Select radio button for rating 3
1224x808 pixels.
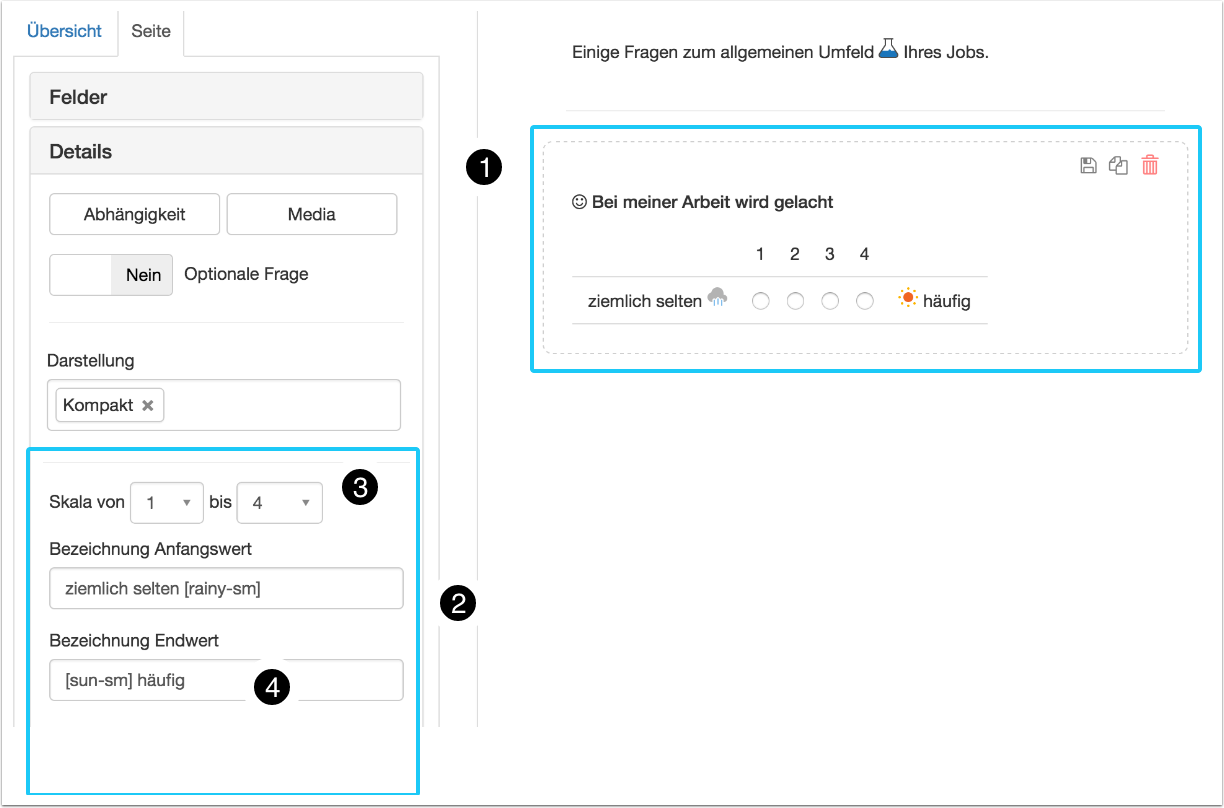[x=830, y=301]
